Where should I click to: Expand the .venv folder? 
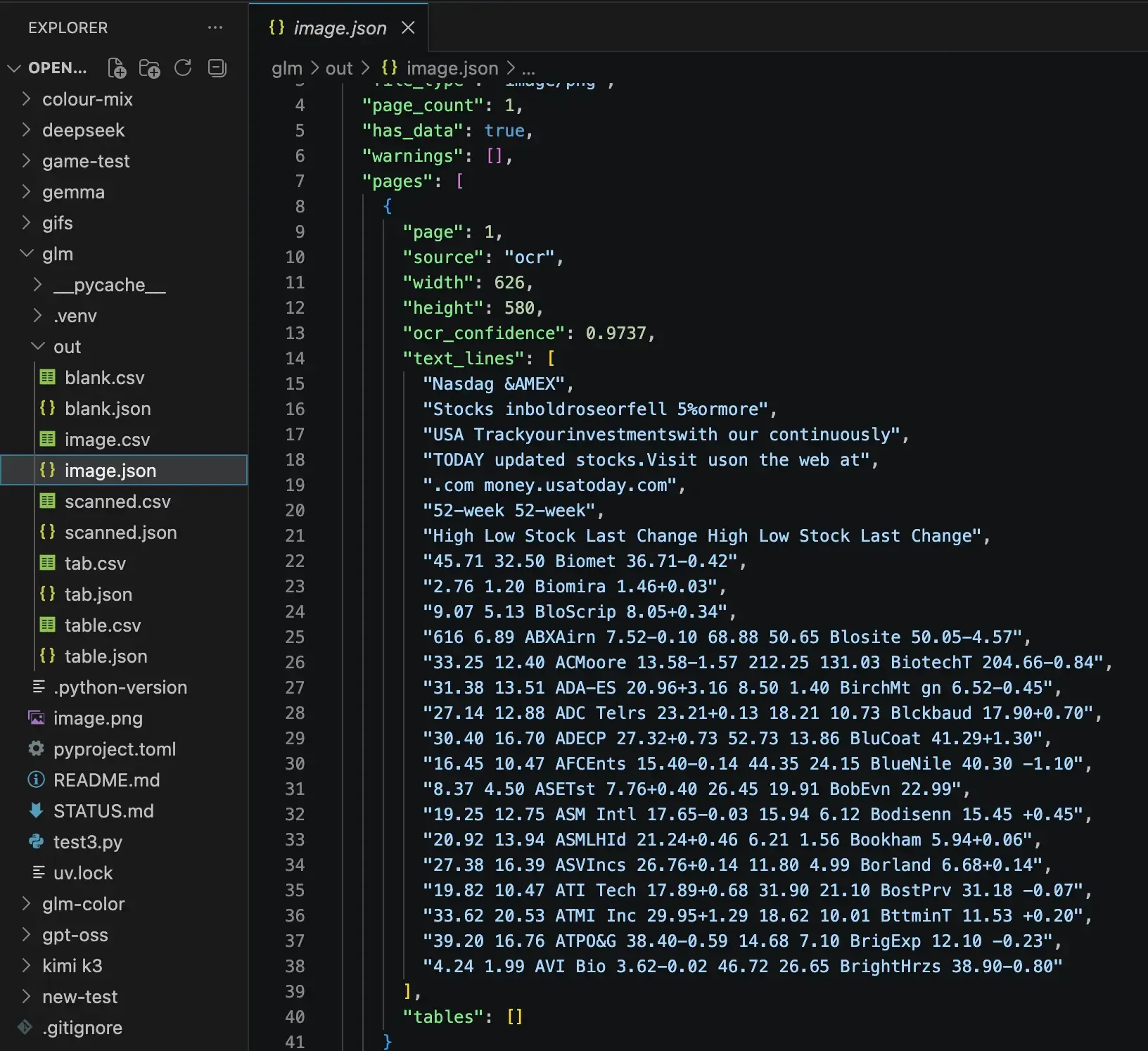pyautogui.click(x=38, y=316)
